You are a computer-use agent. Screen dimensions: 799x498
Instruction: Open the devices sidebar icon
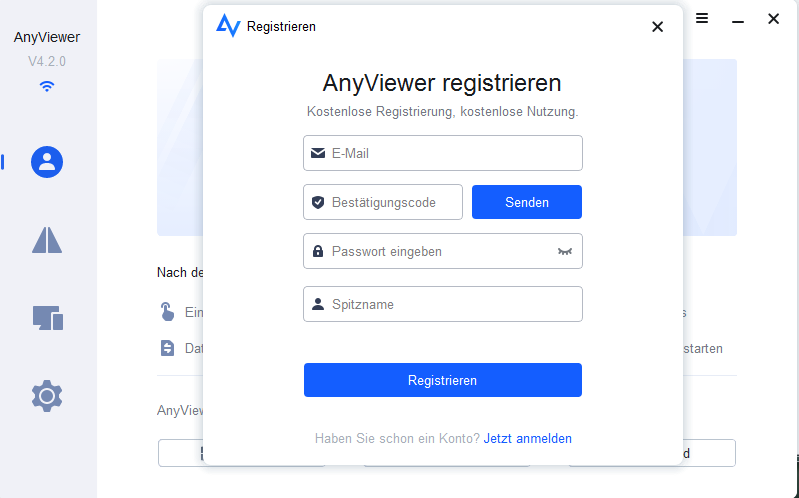pos(47,318)
